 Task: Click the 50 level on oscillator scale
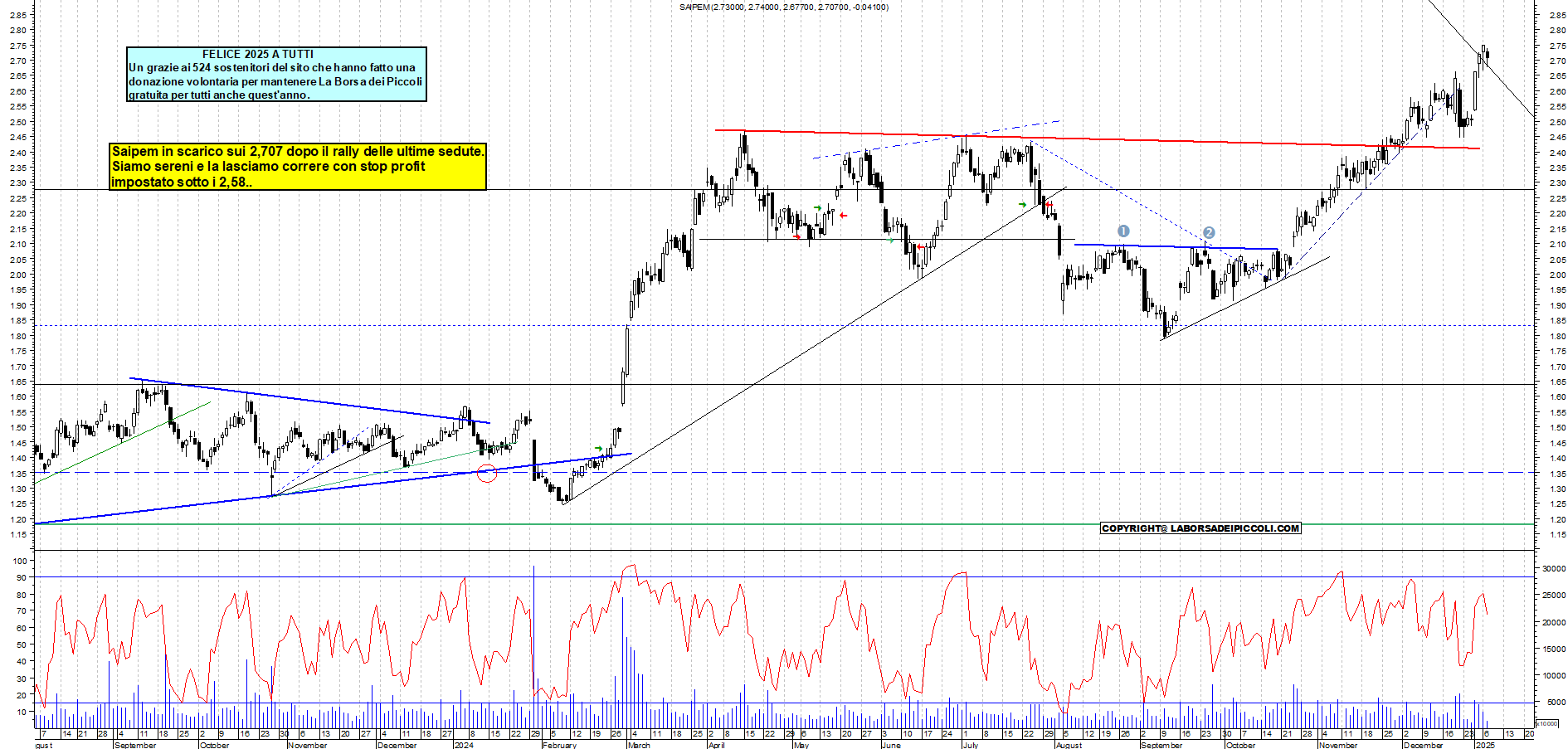tap(22, 645)
